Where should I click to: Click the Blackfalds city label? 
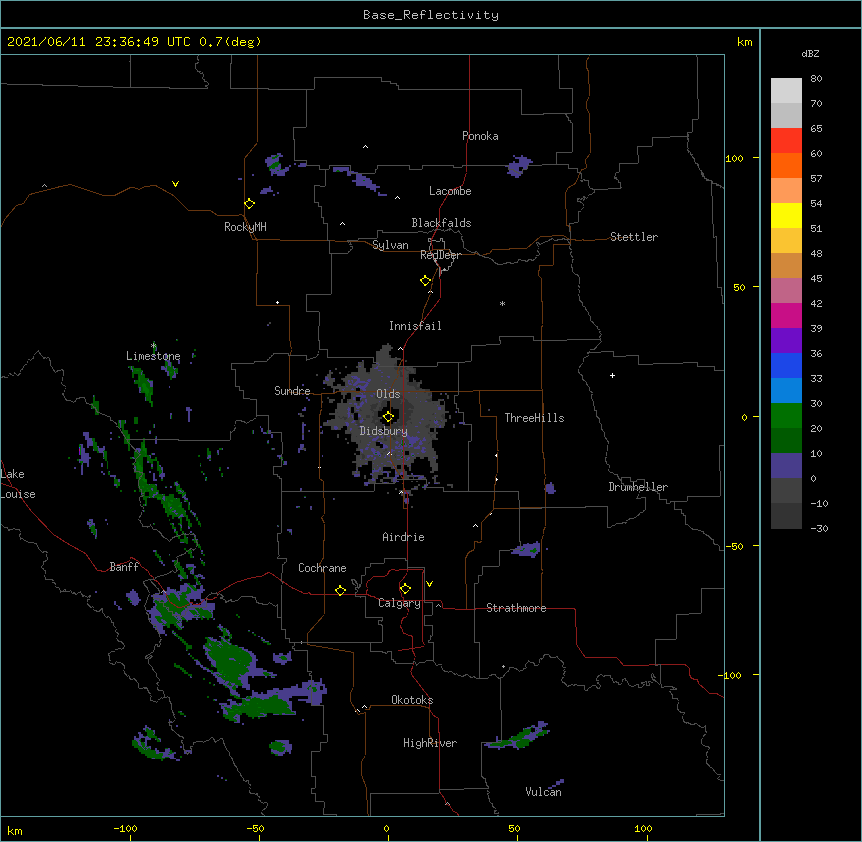441,223
